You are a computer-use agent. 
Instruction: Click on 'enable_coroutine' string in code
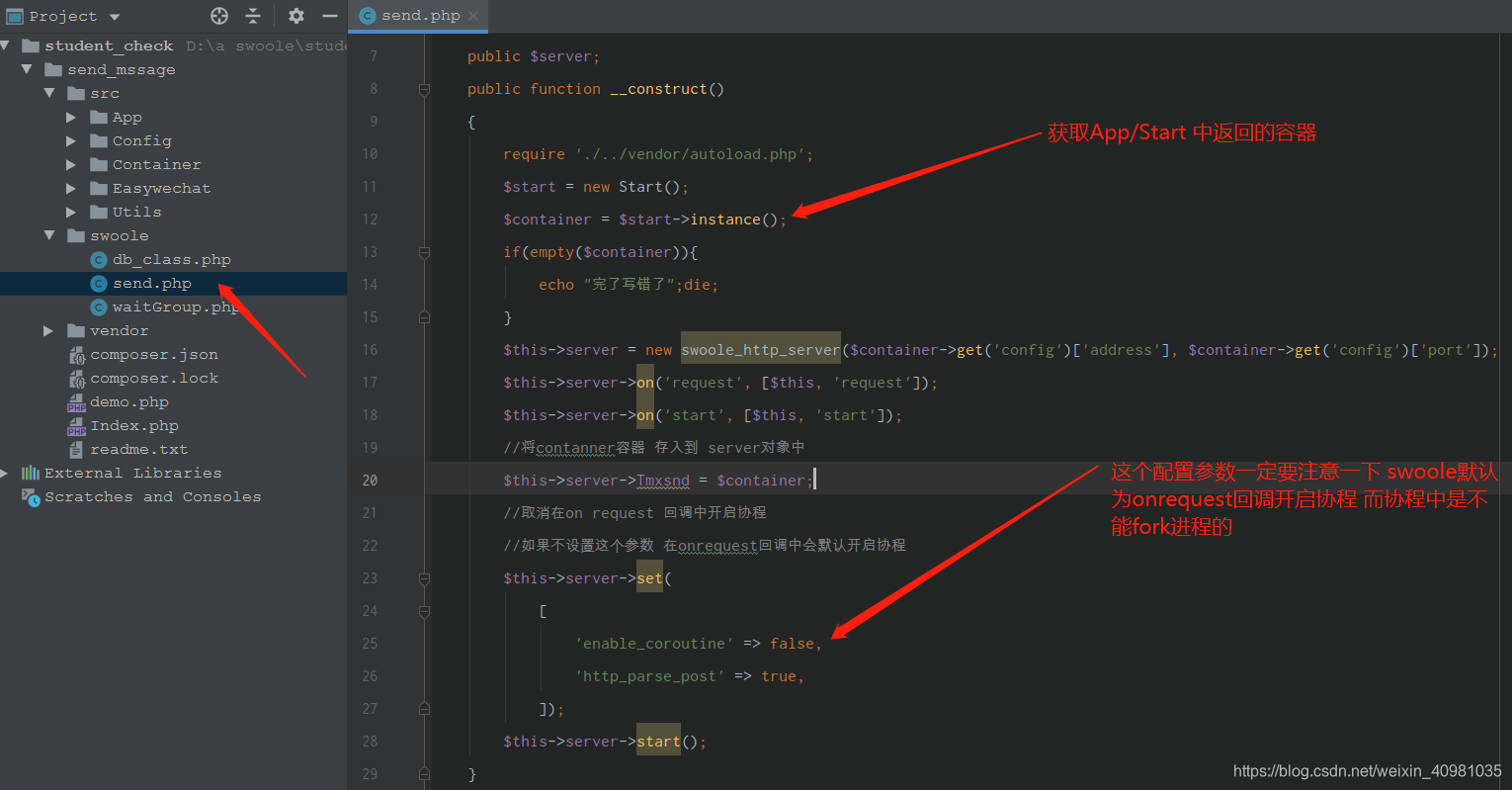(654, 644)
